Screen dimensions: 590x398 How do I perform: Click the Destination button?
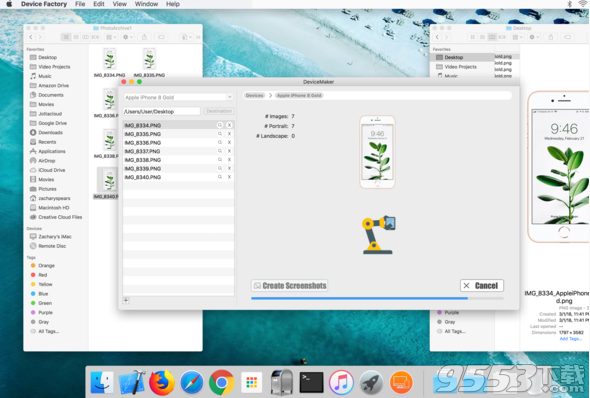pos(219,111)
